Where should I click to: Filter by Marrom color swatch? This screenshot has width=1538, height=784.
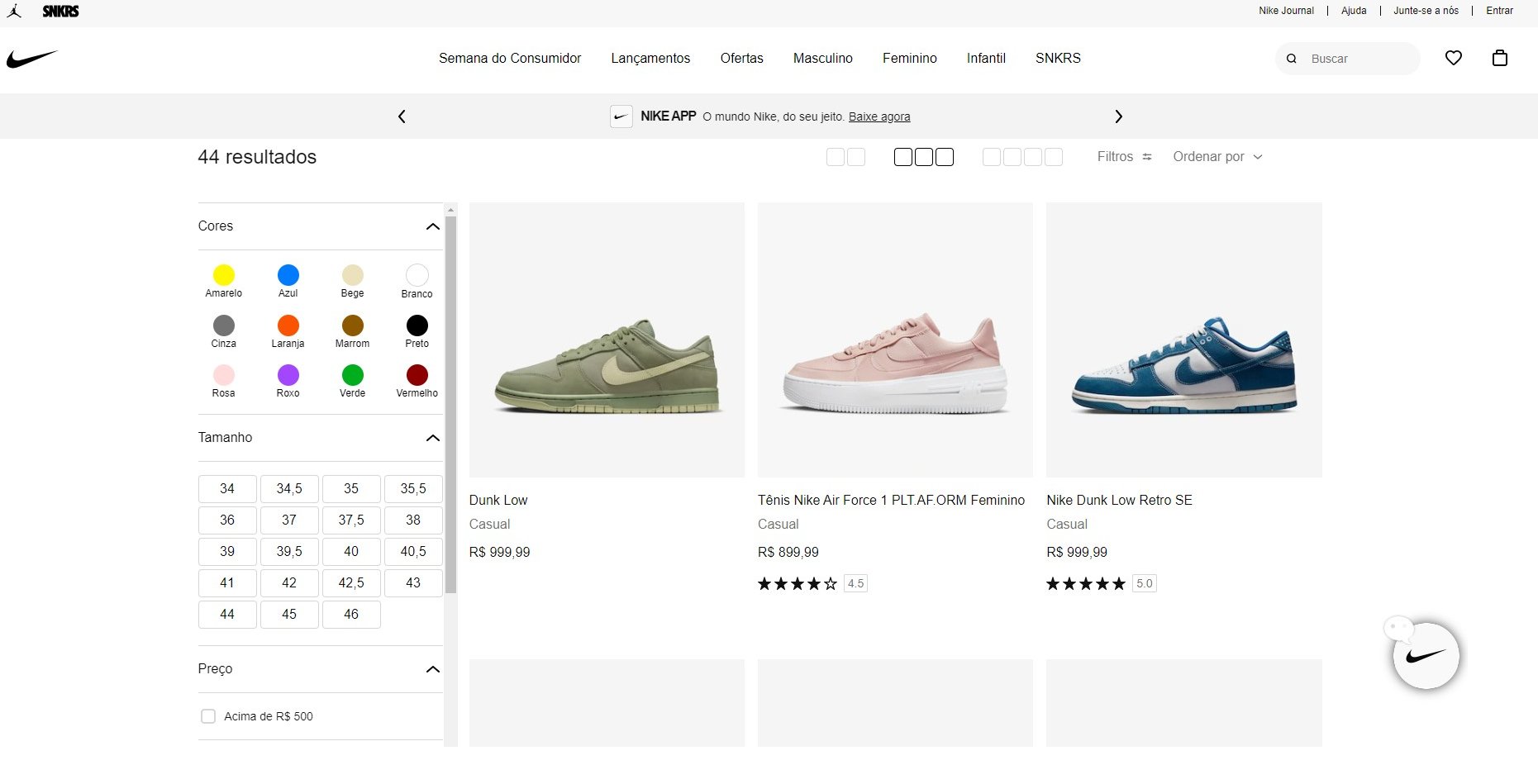tap(352, 325)
